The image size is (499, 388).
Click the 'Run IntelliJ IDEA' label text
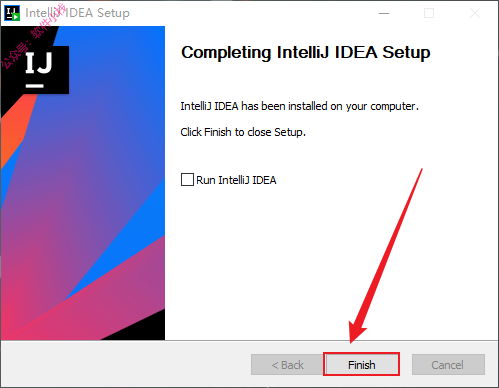(236, 180)
